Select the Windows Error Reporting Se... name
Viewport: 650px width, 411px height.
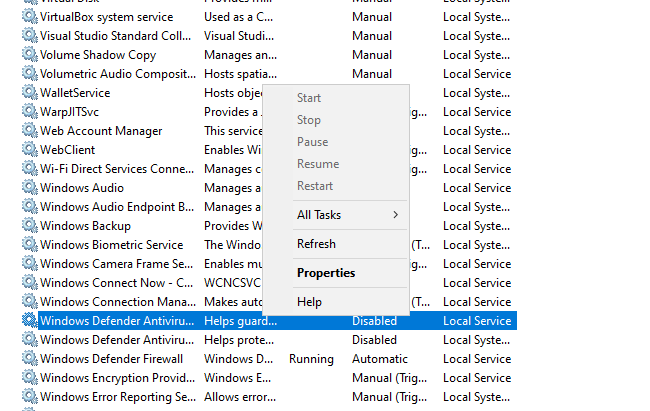(x=118, y=397)
